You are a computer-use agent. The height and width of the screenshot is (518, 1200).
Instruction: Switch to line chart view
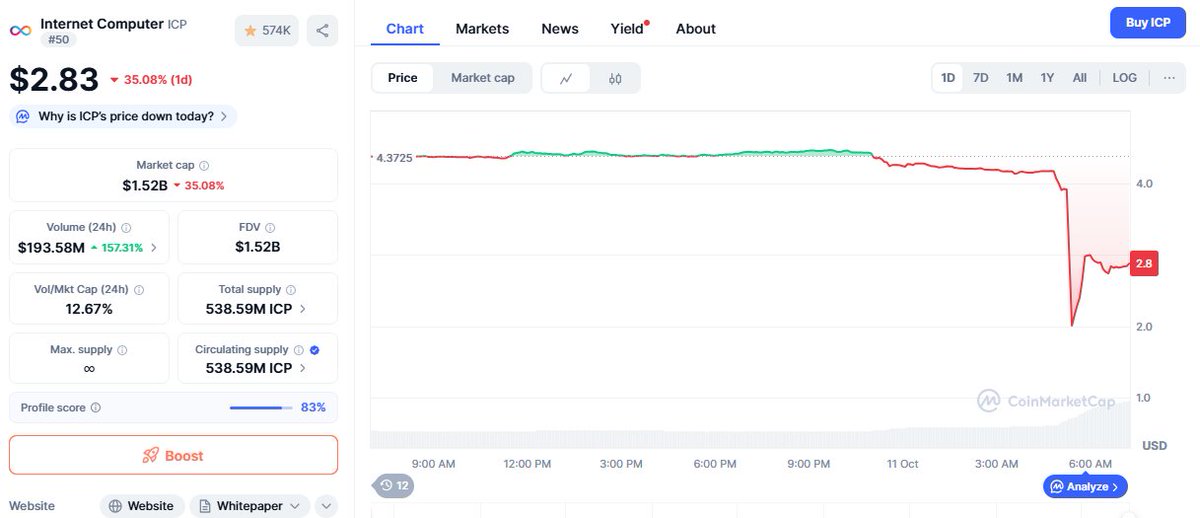[x=566, y=78]
